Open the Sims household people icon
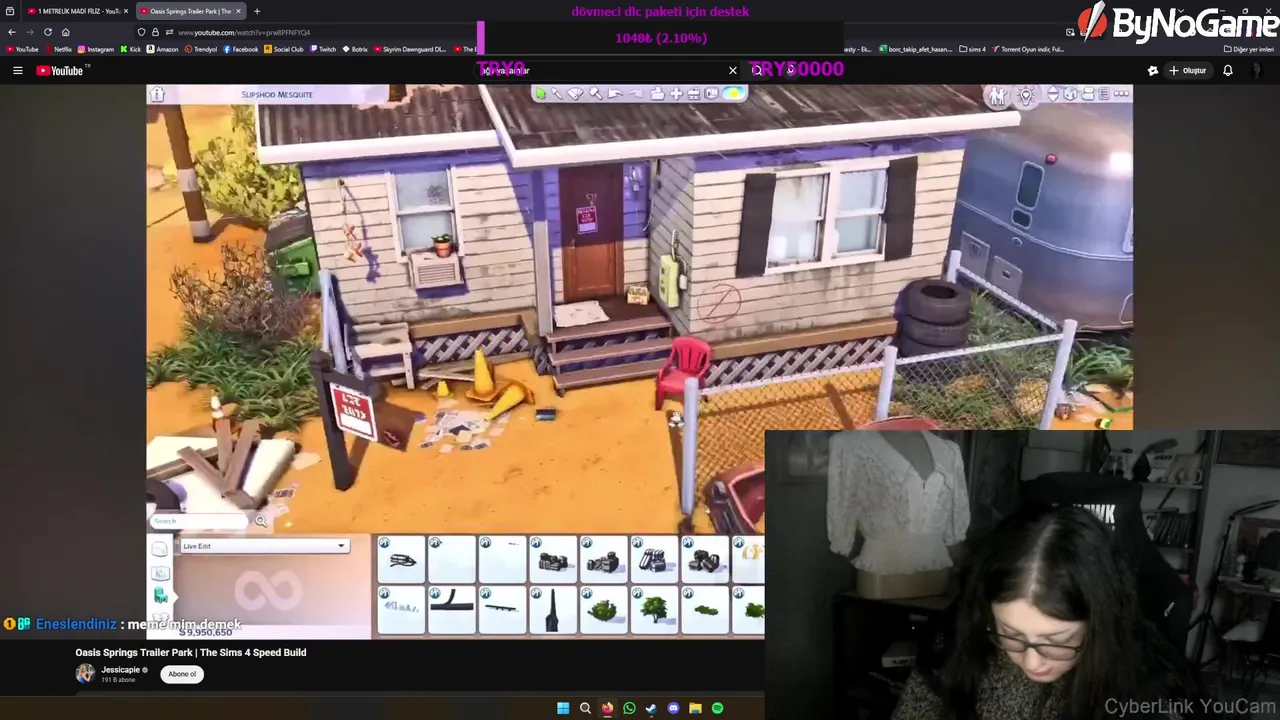The height and width of the screenshot is (720, 1280). (x=998, y=96)
